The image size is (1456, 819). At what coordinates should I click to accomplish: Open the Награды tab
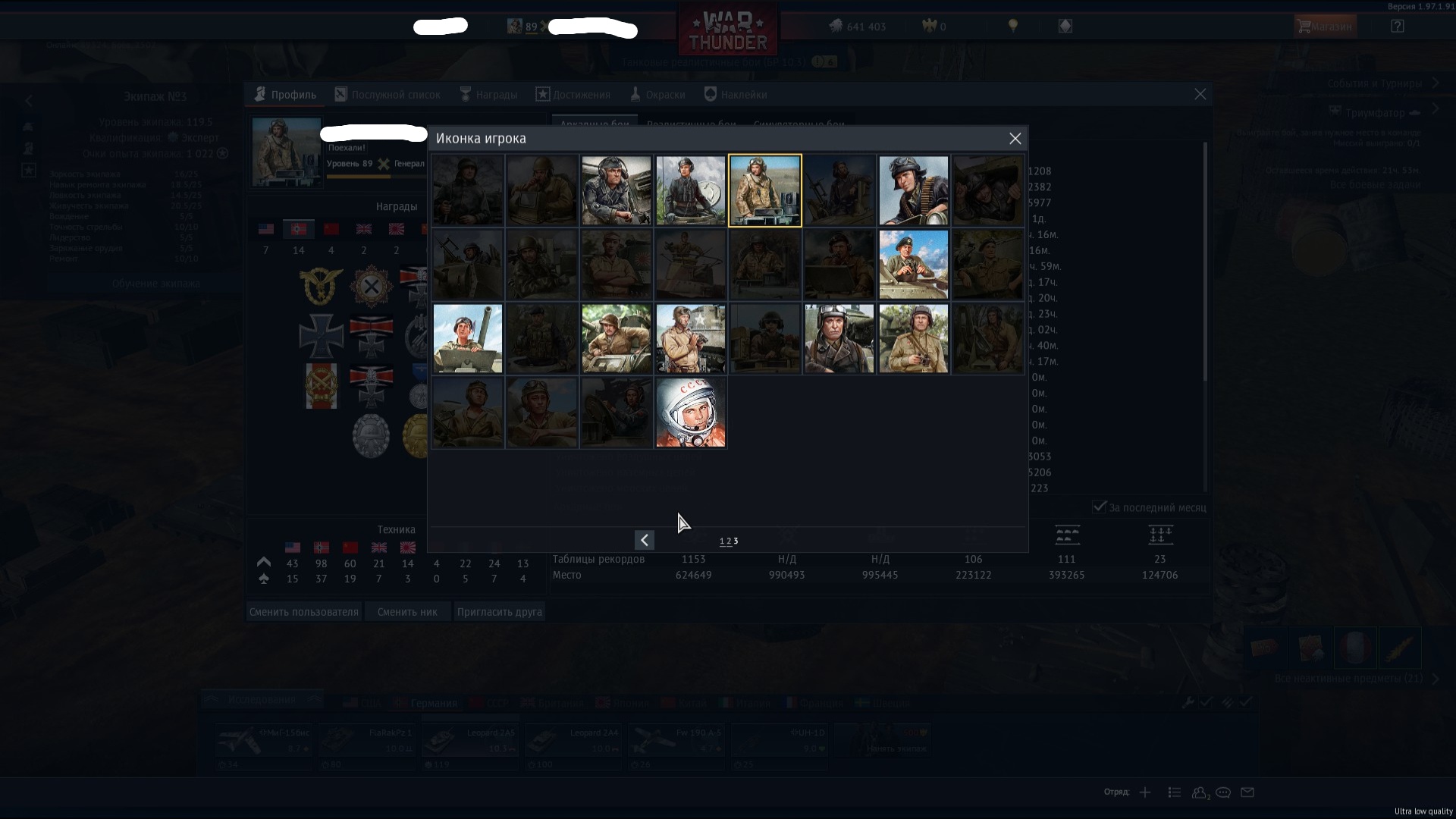[488, 95]
